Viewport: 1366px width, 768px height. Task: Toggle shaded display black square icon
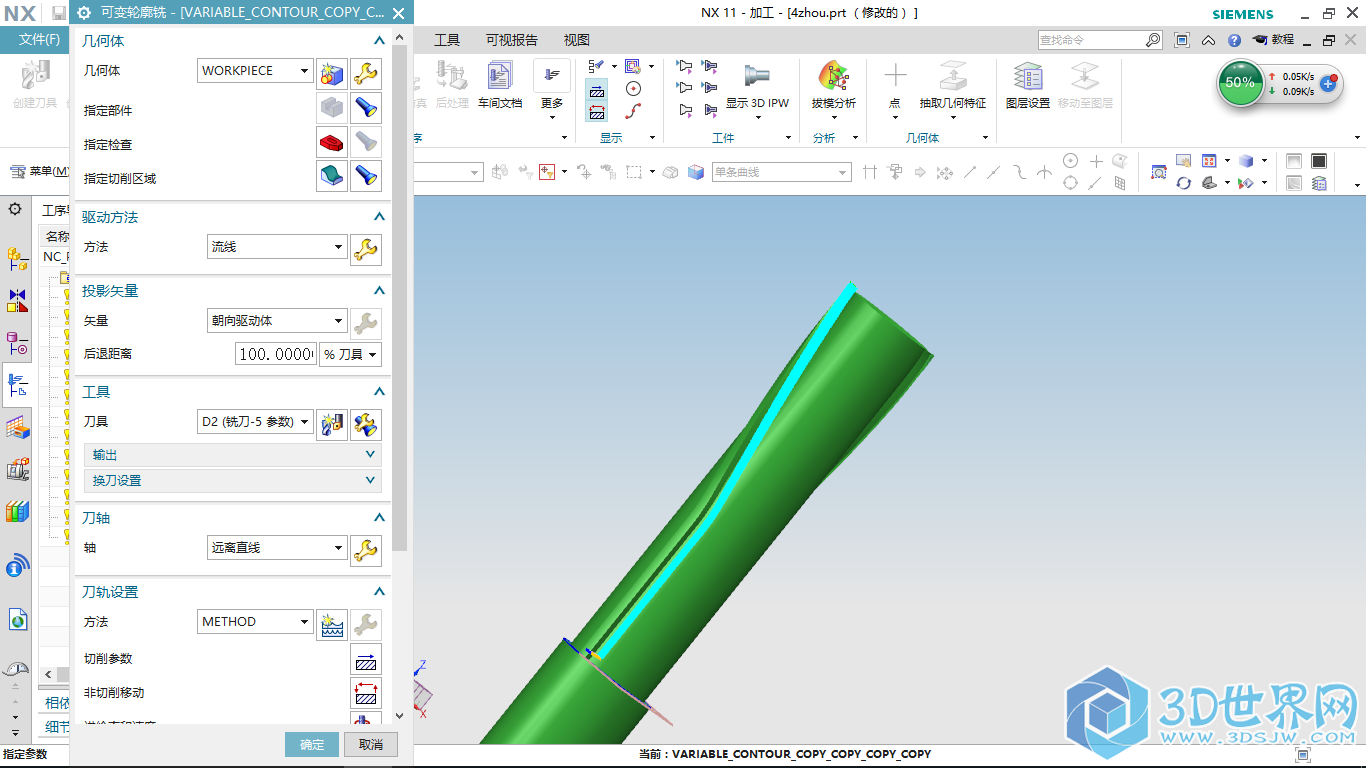(1319, 161)
